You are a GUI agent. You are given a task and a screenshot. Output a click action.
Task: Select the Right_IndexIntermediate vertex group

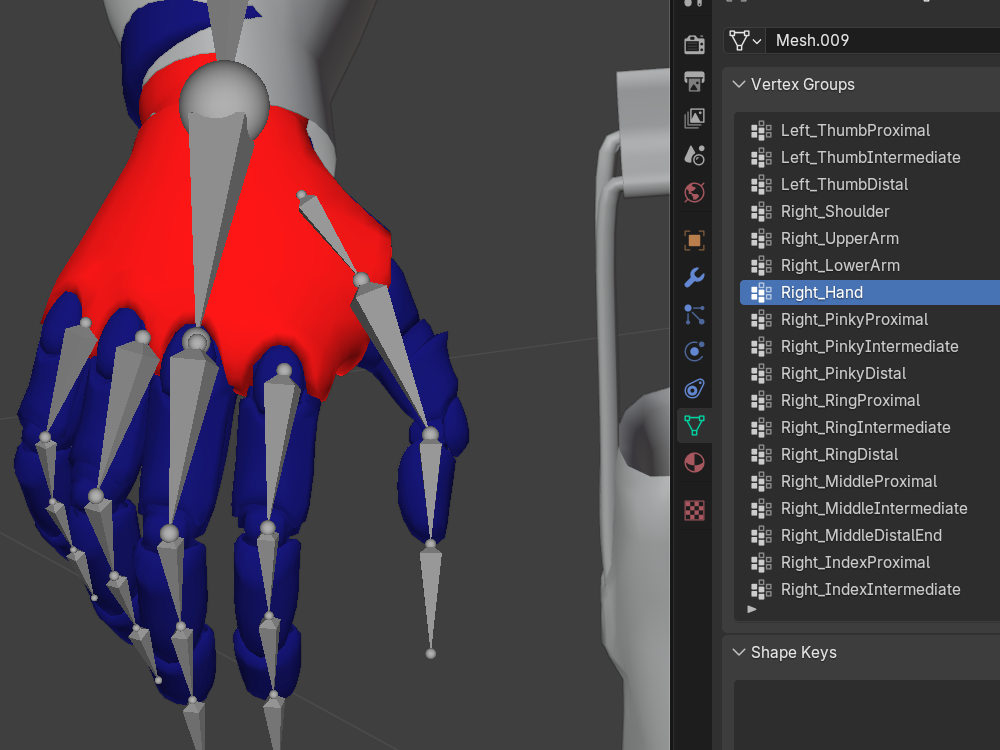870,589
